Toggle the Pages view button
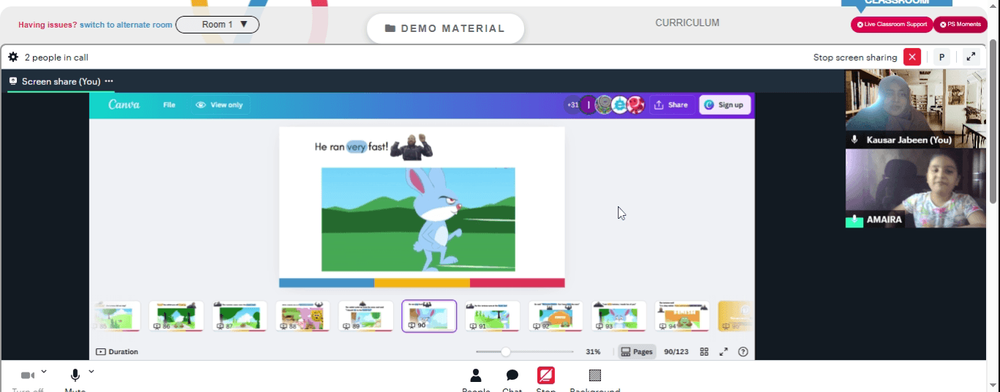Screen dimensions: 1000x392 636,352
